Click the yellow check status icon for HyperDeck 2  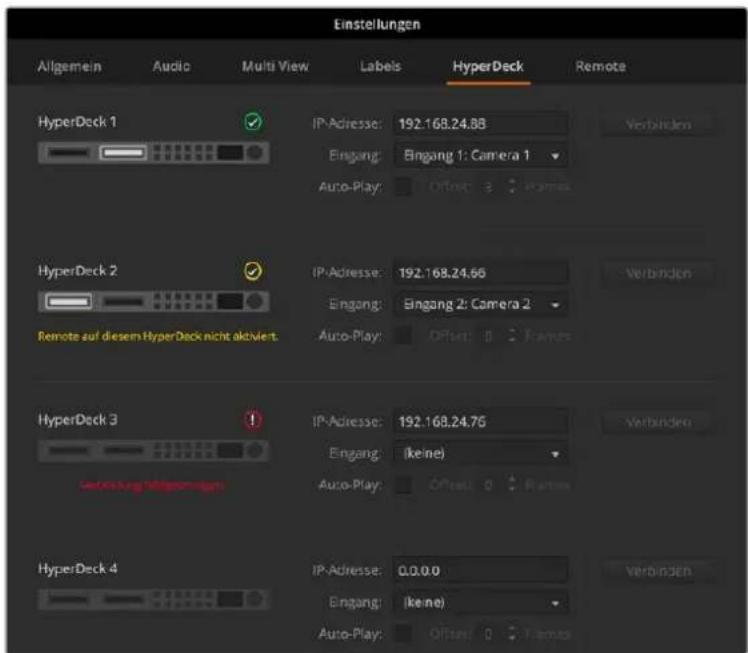[253, 271]
